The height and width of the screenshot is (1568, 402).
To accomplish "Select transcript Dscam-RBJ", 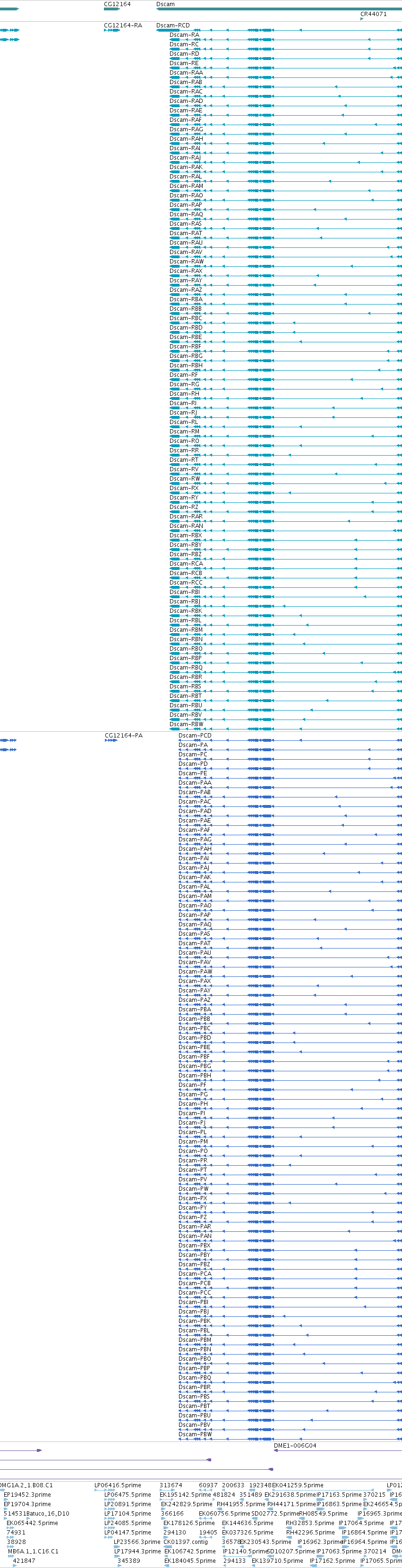I will 185,602.
